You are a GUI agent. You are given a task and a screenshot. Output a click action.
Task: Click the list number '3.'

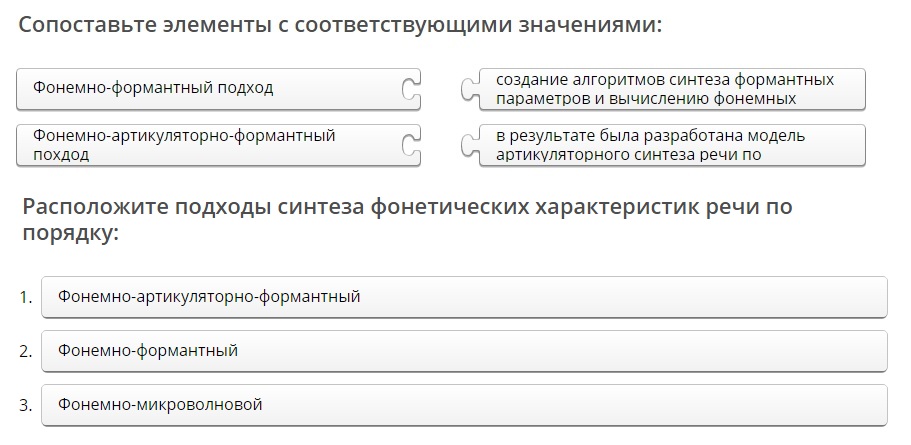26,405
